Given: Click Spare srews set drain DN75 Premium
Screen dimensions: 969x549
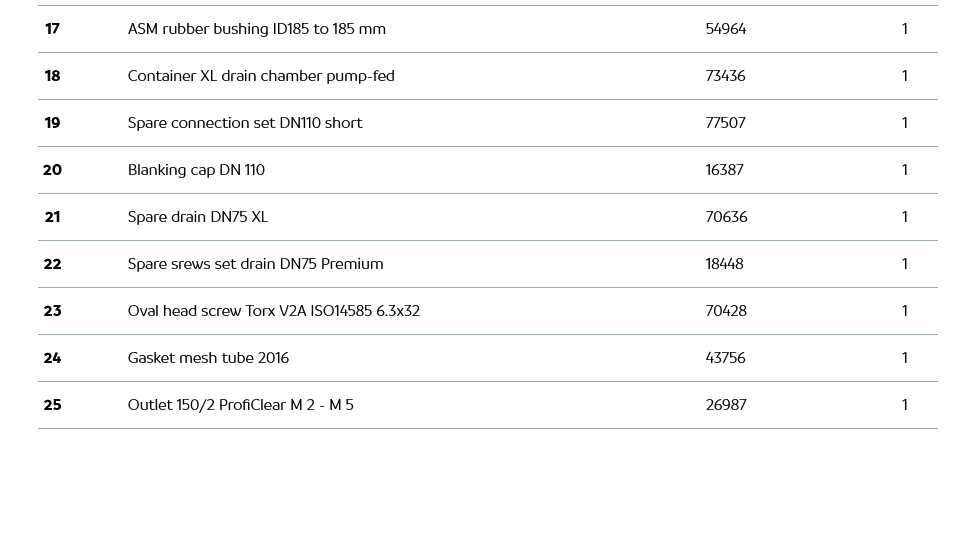Looking at the screenshot, I should click(255, 264).
